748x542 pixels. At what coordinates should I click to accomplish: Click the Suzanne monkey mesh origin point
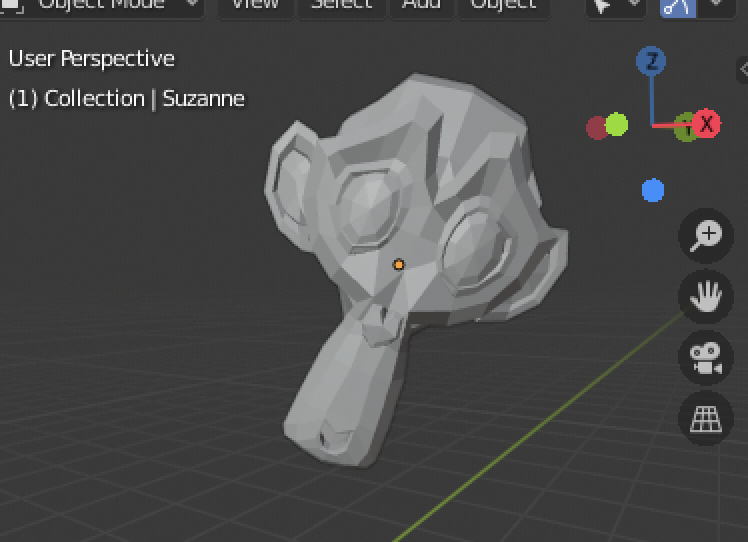(398, 264)
